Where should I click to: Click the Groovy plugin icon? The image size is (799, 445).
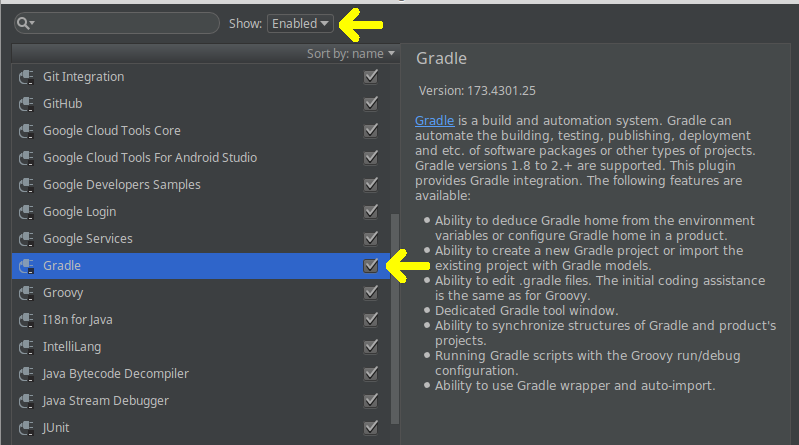(x=26, y=293)
